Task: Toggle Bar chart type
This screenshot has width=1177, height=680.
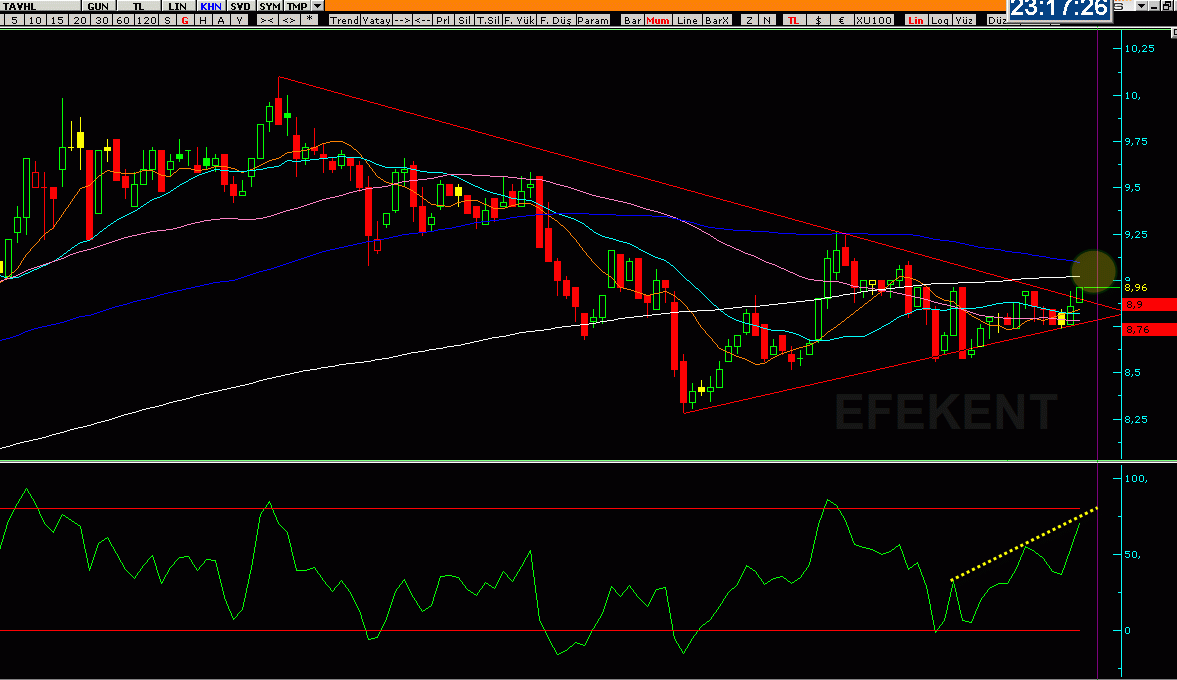Action: tap(633, 20)
